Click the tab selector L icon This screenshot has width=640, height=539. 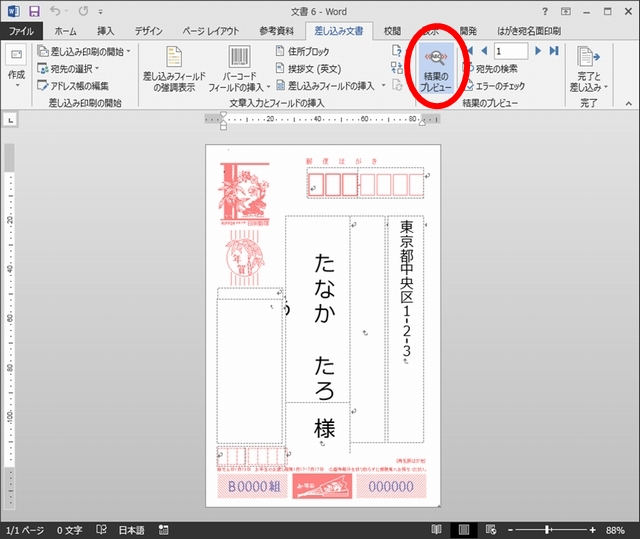coord(11,120)
